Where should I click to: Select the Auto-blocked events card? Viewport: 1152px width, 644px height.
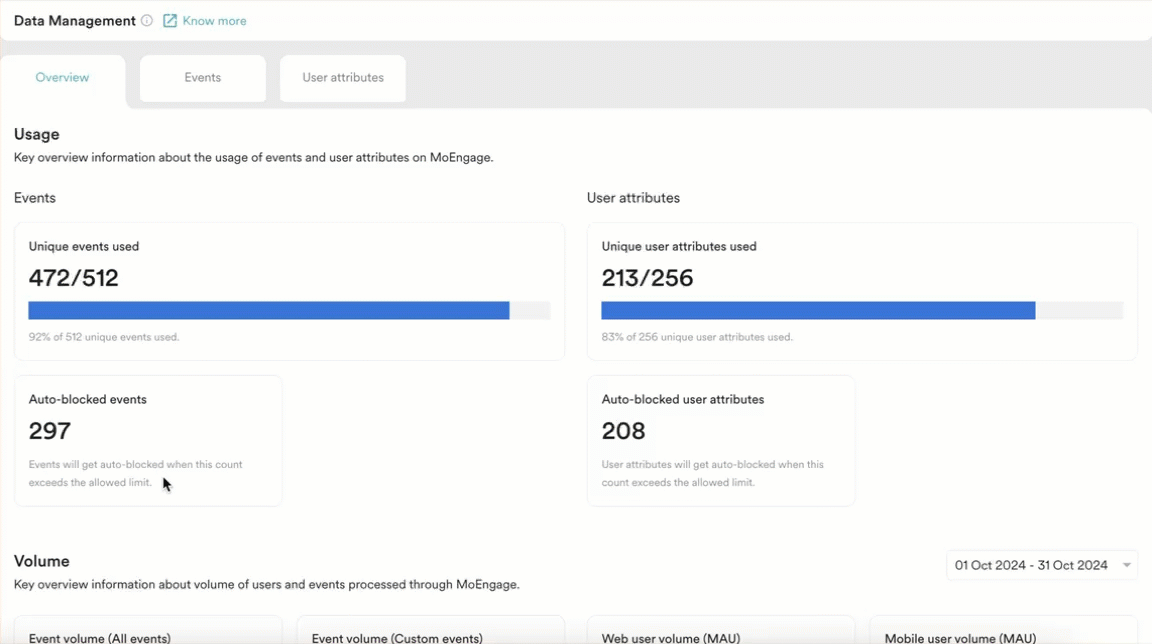[148, 441]
